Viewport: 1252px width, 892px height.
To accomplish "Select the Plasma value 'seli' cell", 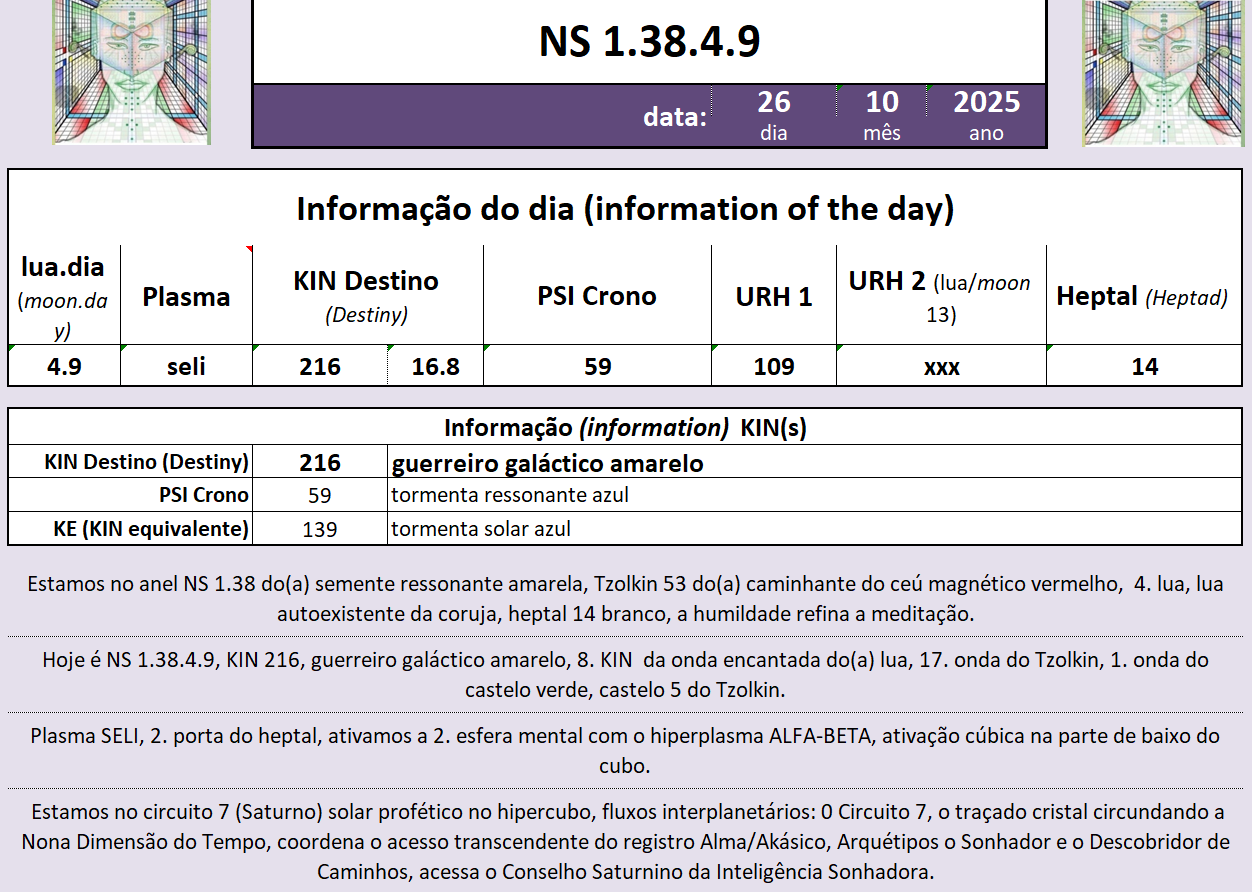I will (x=186, y=366).
